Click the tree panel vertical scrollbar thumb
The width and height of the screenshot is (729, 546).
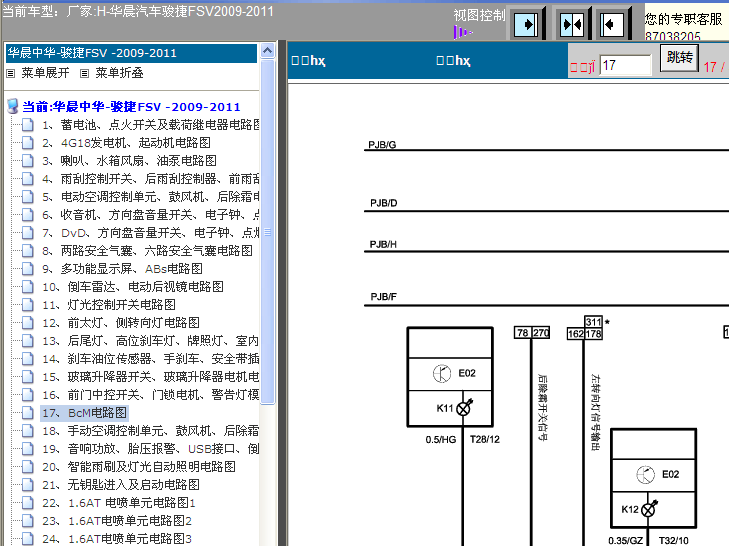click(267, 232)
